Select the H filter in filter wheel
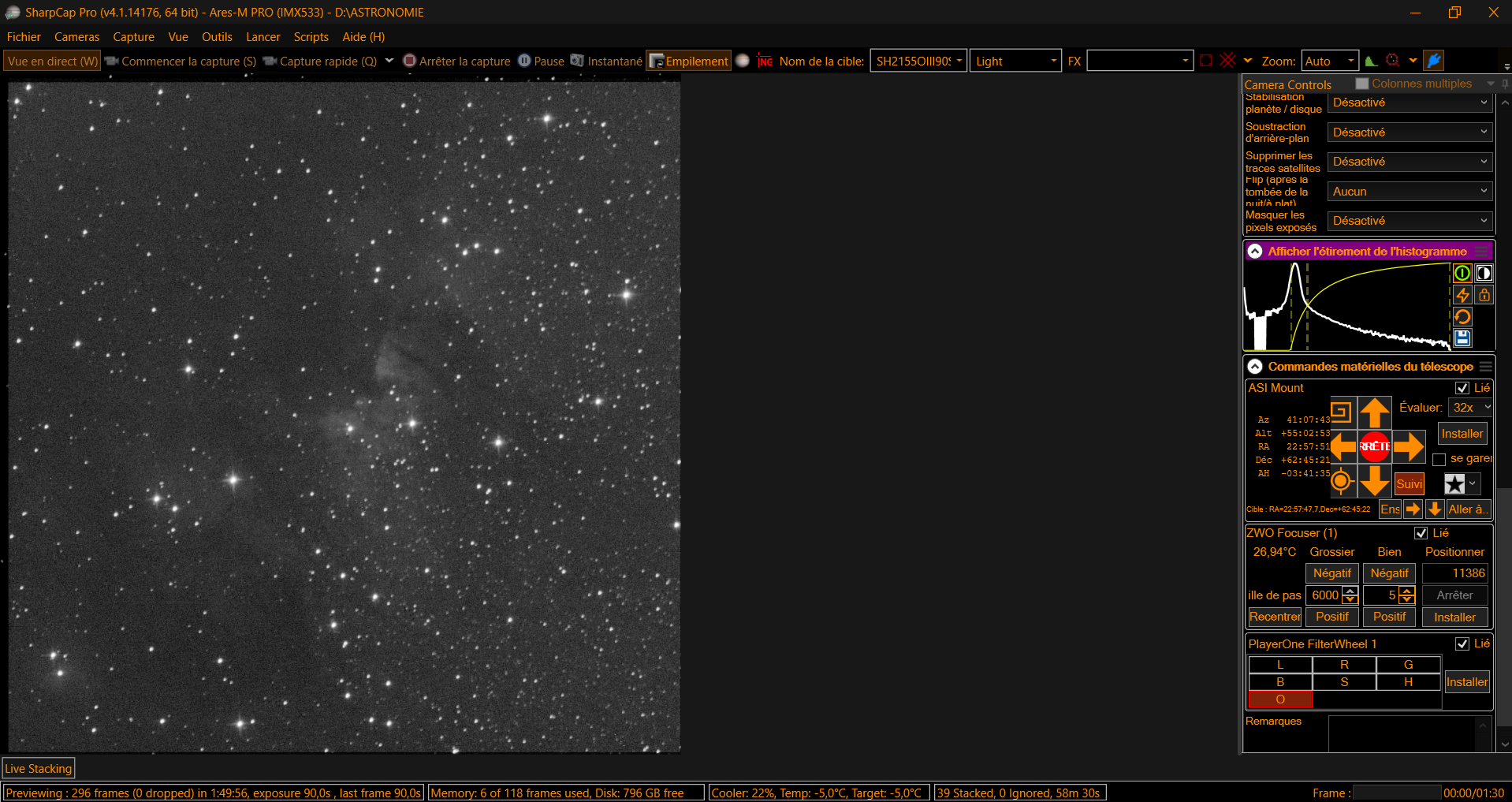The image size is (1512, 802). click(x=1408, y=682)
